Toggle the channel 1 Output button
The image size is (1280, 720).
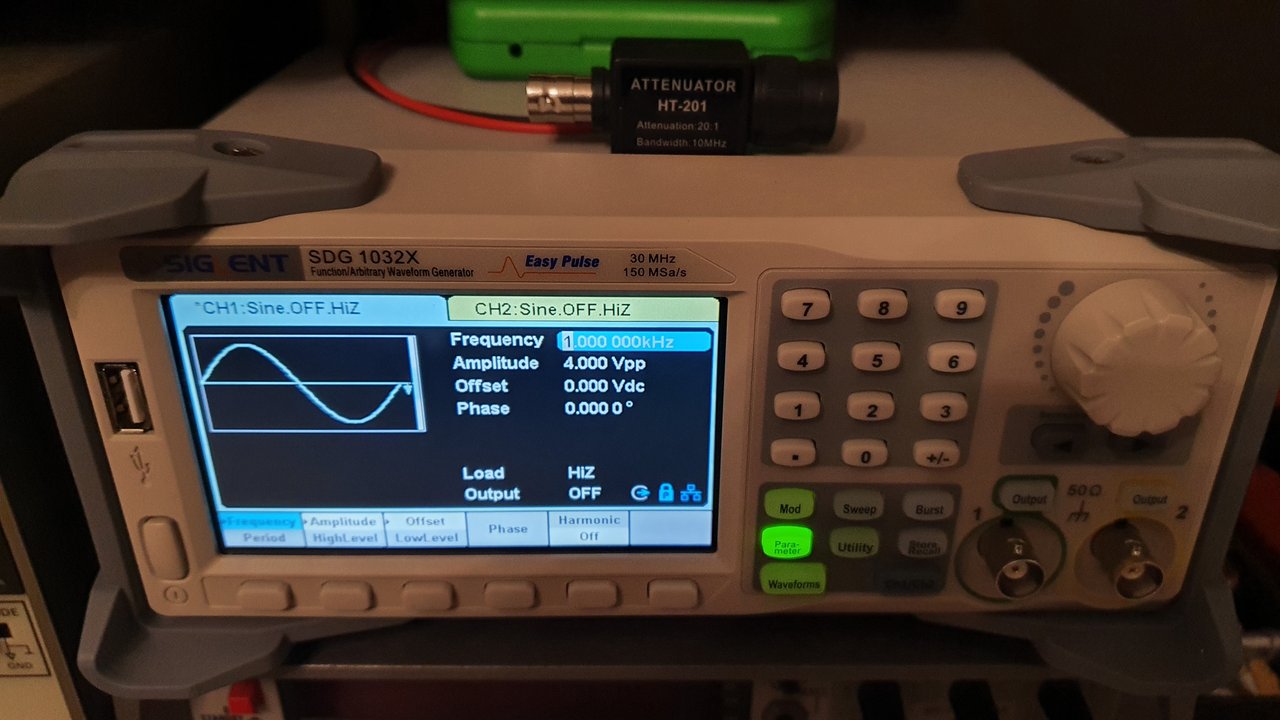[x=1030, y=498]
